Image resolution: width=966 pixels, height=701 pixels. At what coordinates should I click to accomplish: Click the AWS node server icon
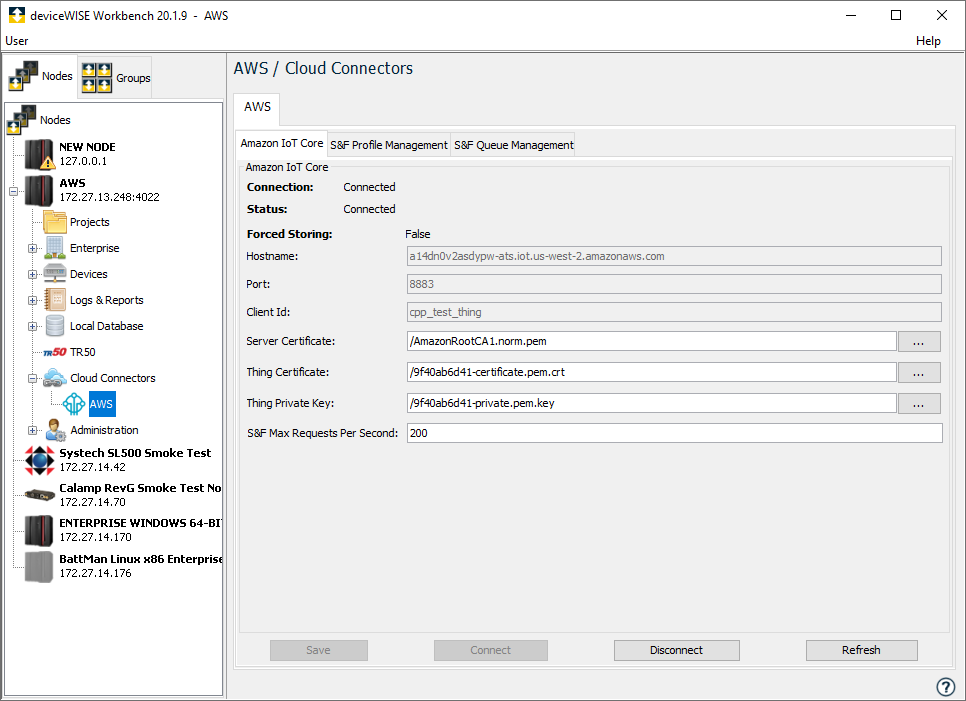point(39,190)
